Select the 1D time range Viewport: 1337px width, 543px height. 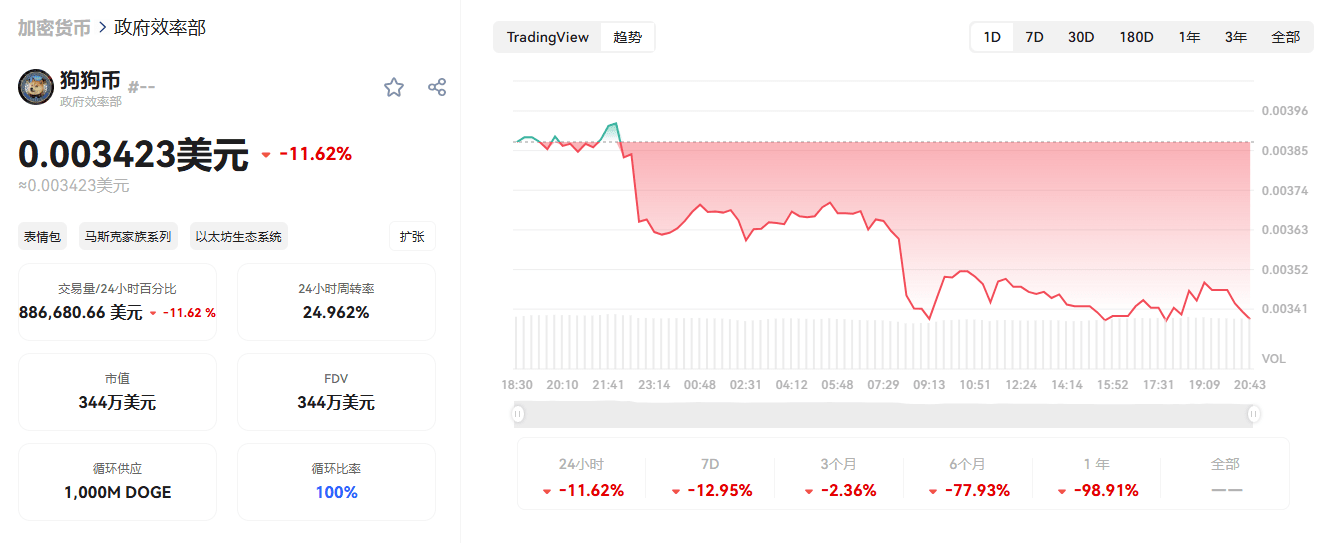click(992, 37)
